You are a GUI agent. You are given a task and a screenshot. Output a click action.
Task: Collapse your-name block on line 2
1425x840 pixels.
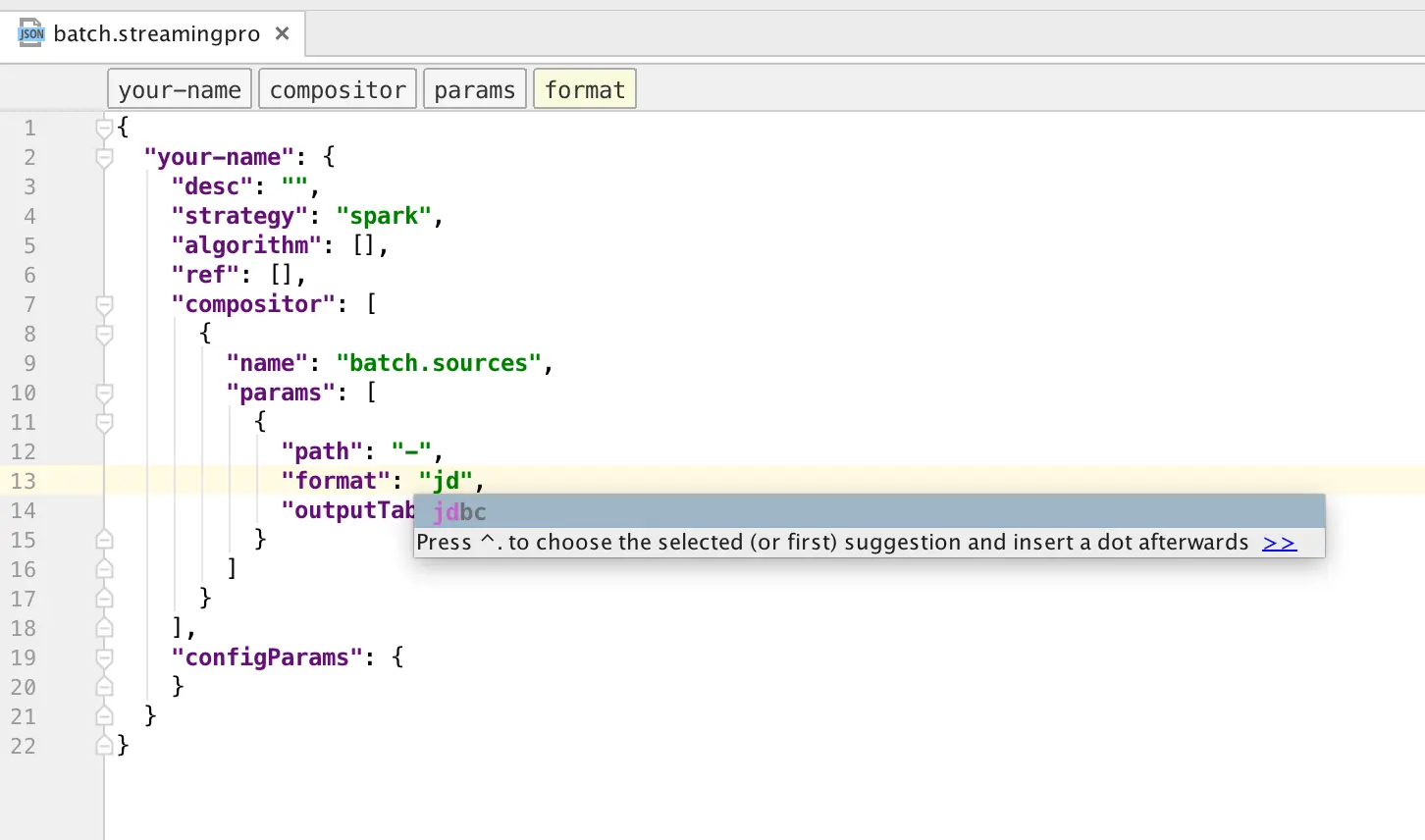point(105,157)
